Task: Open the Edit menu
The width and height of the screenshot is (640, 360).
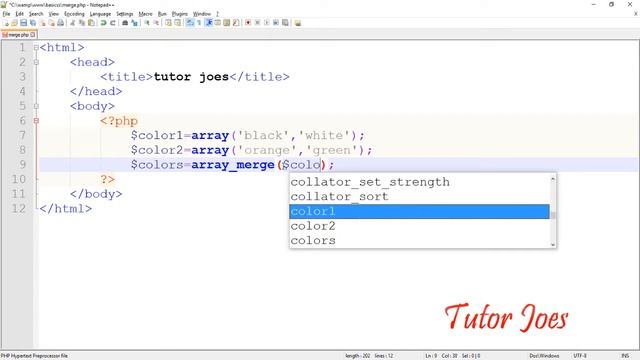Action: tap(19, 14)
